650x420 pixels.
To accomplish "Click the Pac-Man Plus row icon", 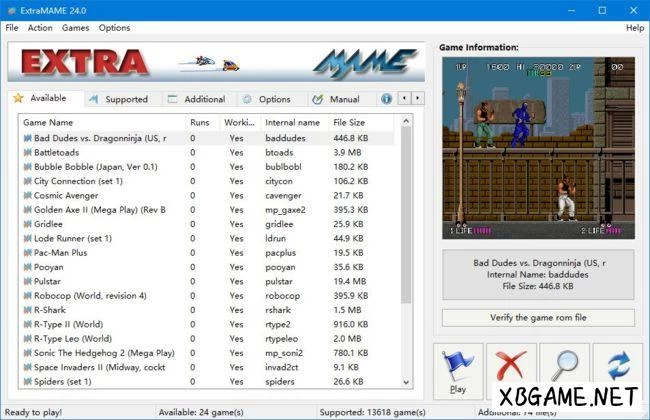I will pyautogui.click(x=27, y=253).
